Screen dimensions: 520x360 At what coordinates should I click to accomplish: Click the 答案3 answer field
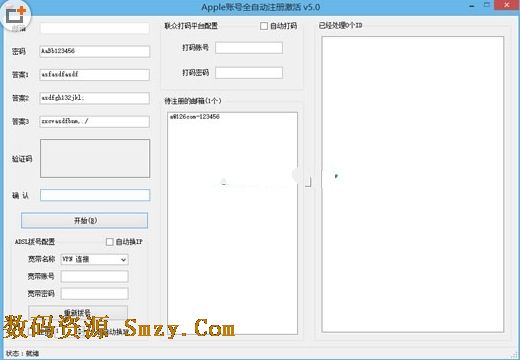point(95,122)
